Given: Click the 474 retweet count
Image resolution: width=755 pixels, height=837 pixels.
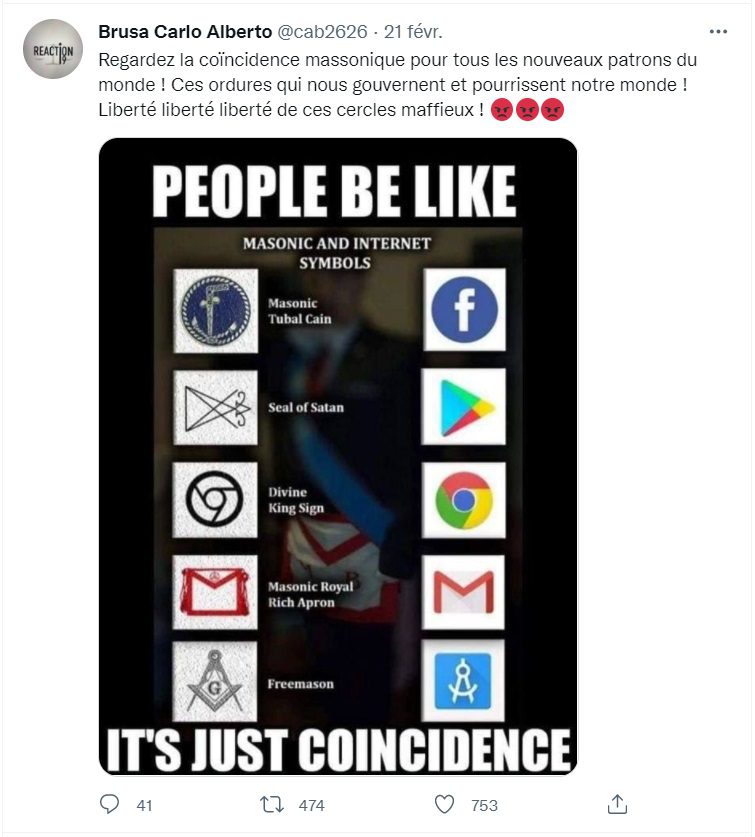Looking at the screenshot, I should click(312, 805).
